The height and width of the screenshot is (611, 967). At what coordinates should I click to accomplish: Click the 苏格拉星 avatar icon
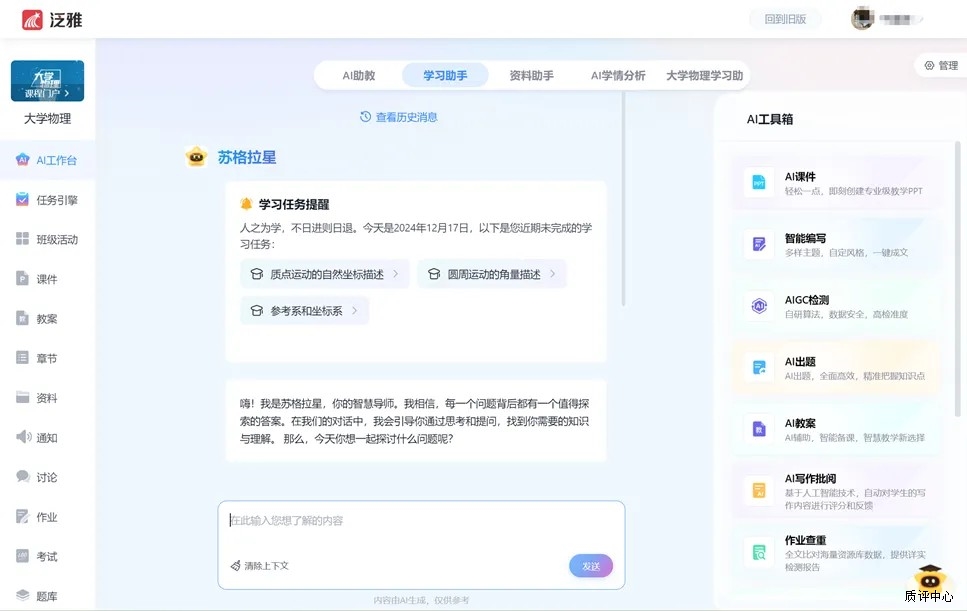click(x=196, y=157)
